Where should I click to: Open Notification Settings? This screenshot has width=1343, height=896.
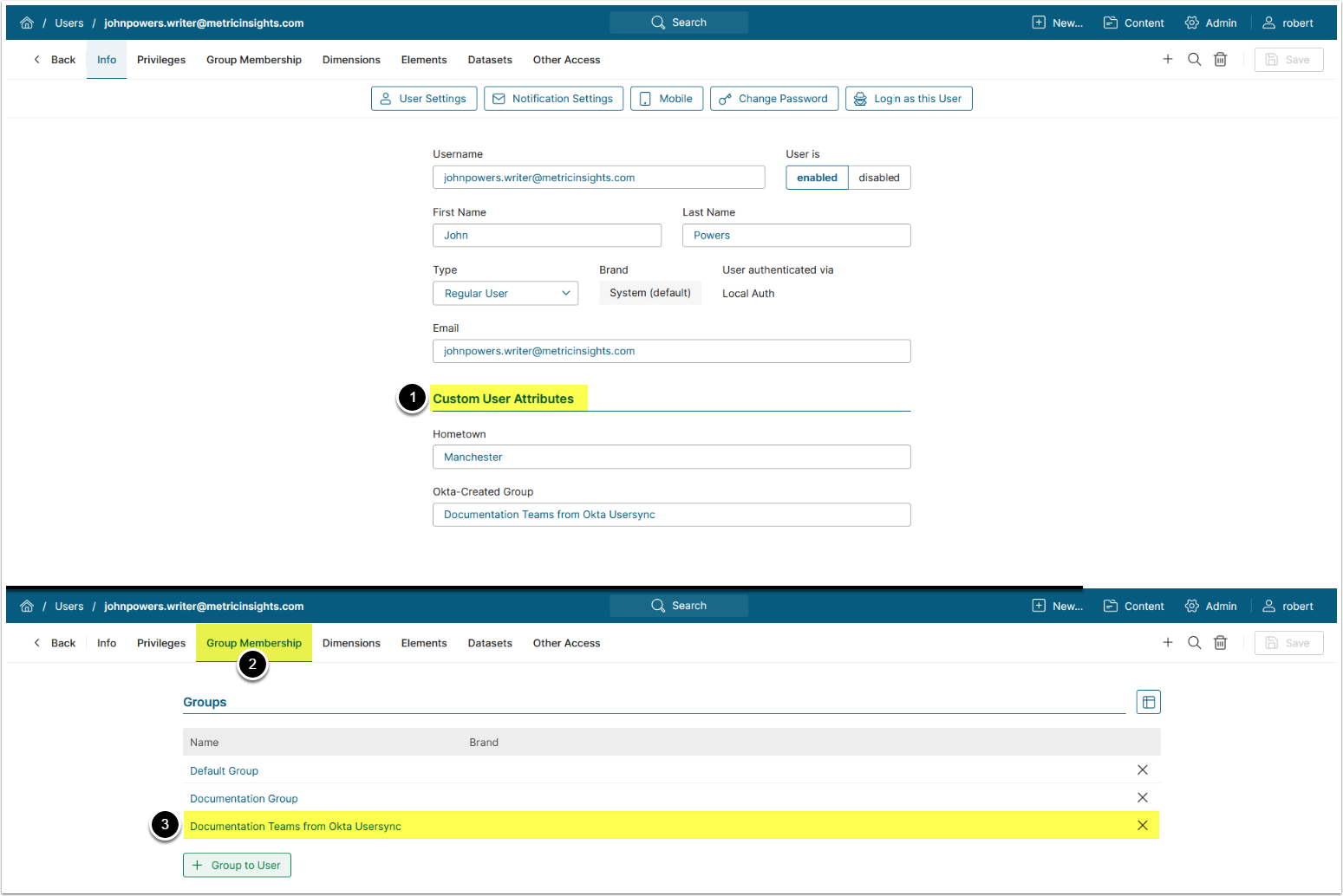point(553,99)
